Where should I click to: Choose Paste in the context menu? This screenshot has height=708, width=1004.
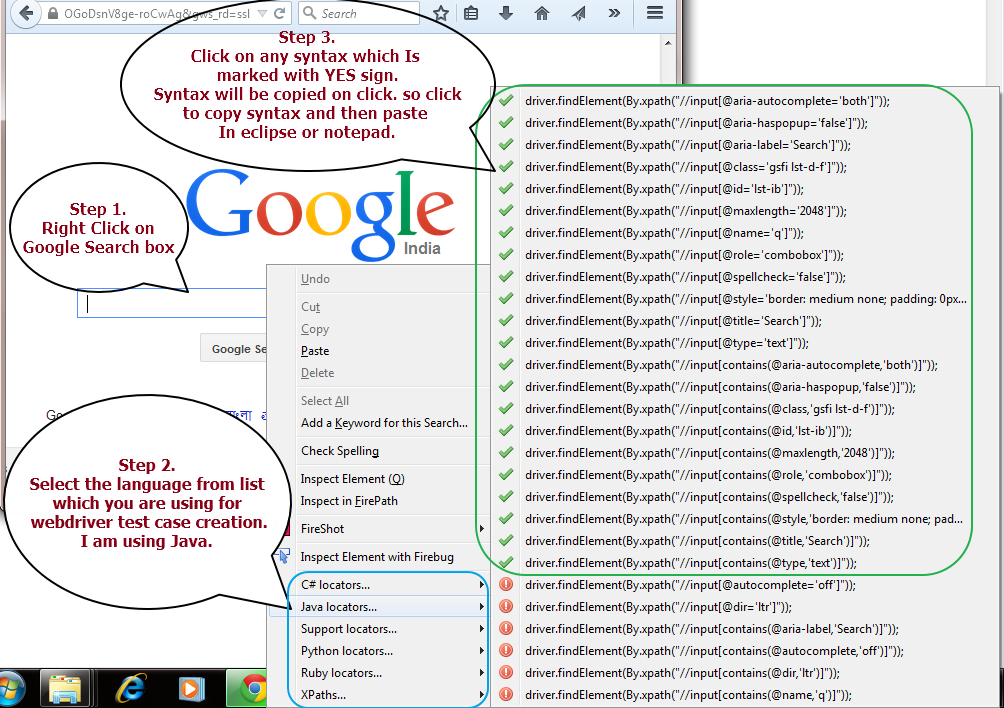(379, 351)
